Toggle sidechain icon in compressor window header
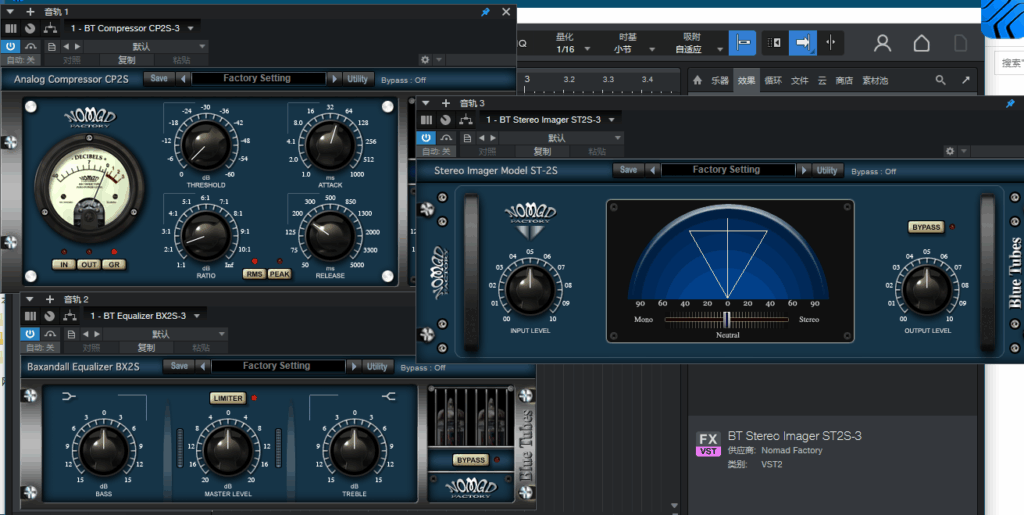Screen dimensions: 1024x515 click(x=31, y=46)
